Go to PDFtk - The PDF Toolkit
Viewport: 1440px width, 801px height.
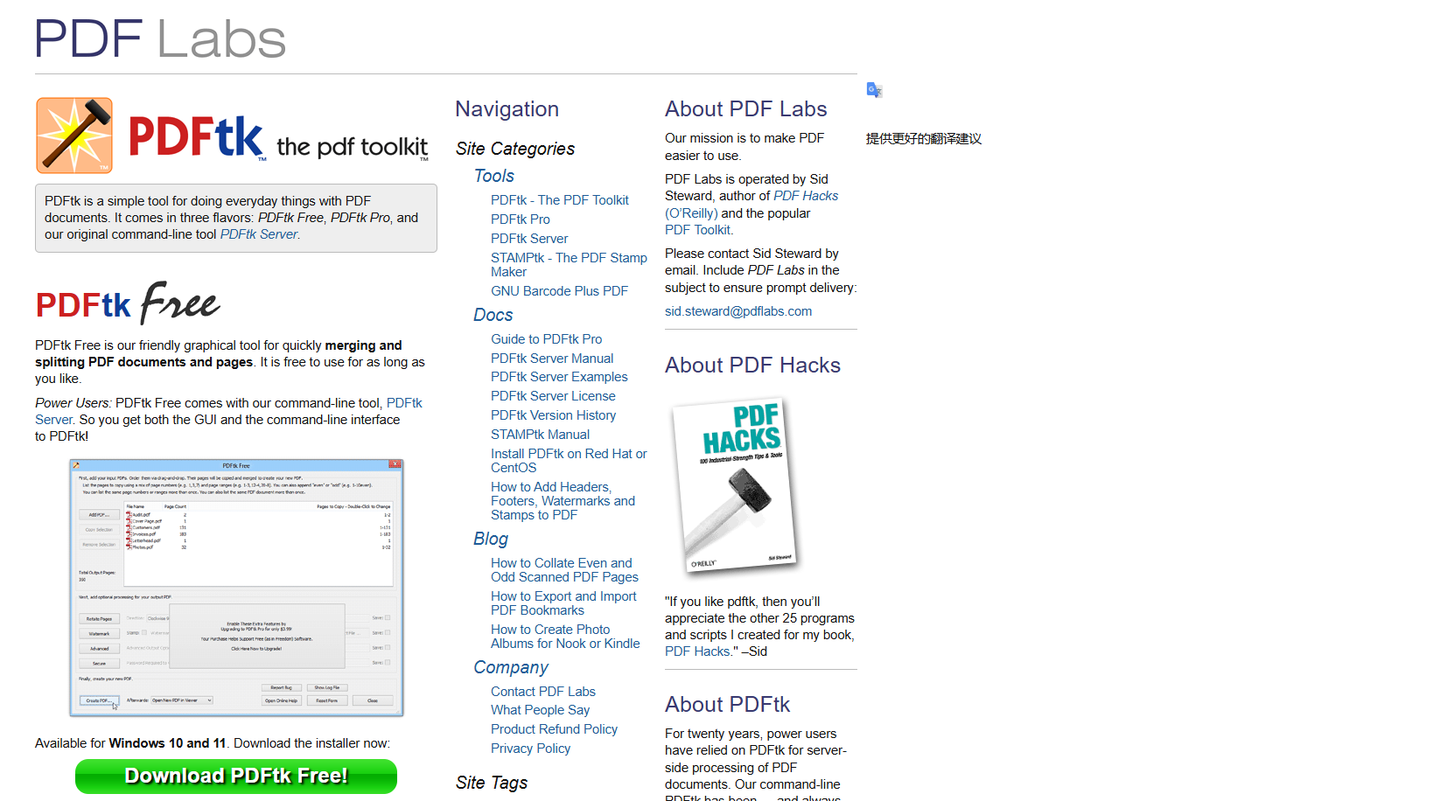click(560, 200)
